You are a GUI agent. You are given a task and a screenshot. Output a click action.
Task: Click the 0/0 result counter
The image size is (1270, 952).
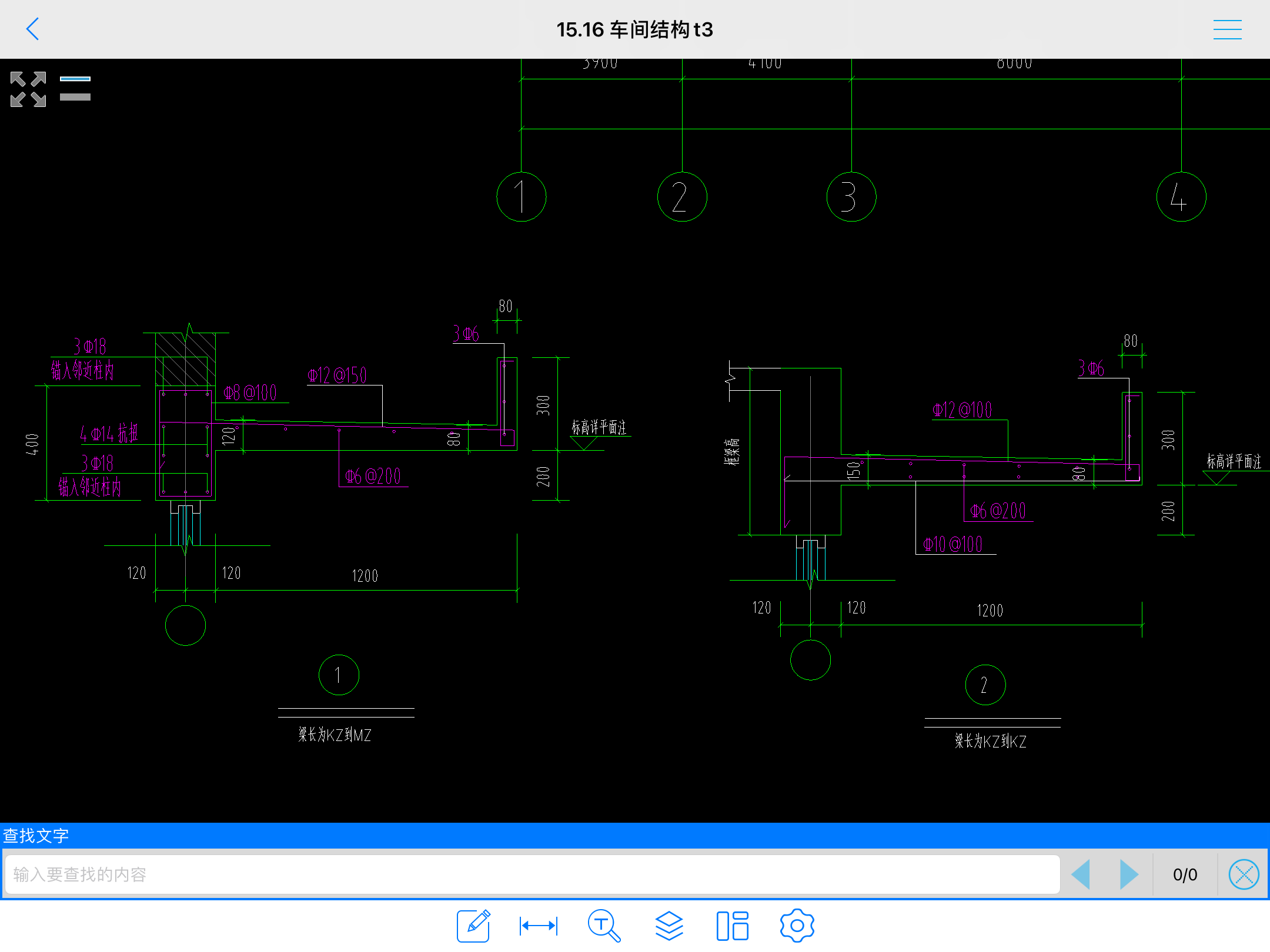coord(1185,874)
